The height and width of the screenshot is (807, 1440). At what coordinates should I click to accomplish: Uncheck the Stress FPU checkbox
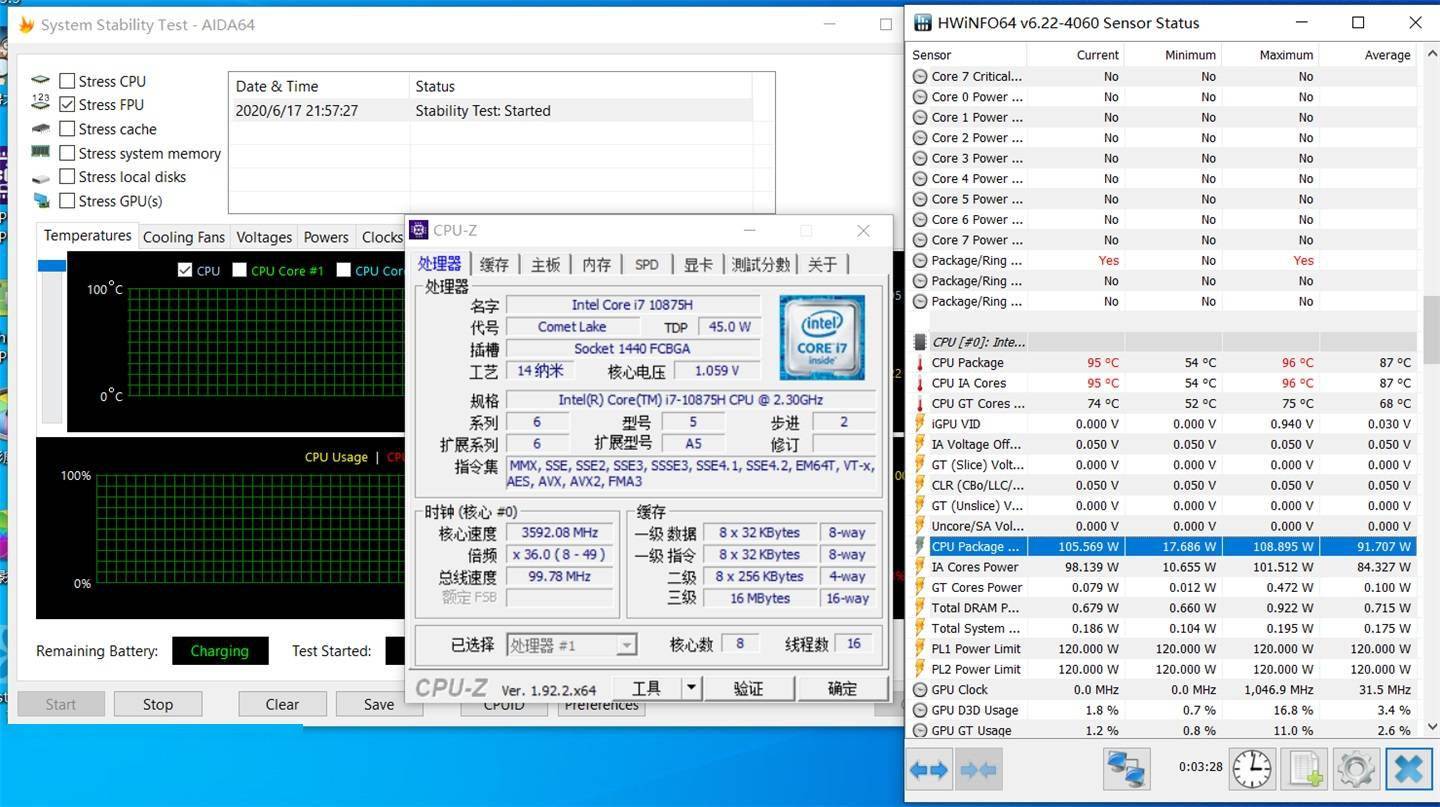67,104
